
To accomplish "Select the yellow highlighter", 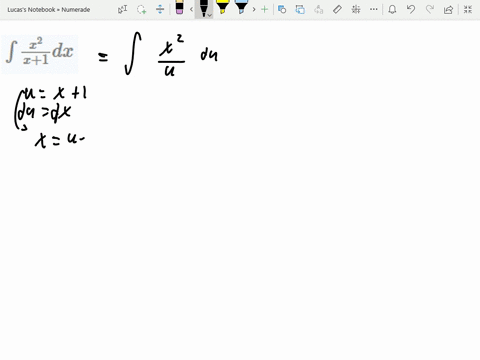I will click(x=222, y=7).
